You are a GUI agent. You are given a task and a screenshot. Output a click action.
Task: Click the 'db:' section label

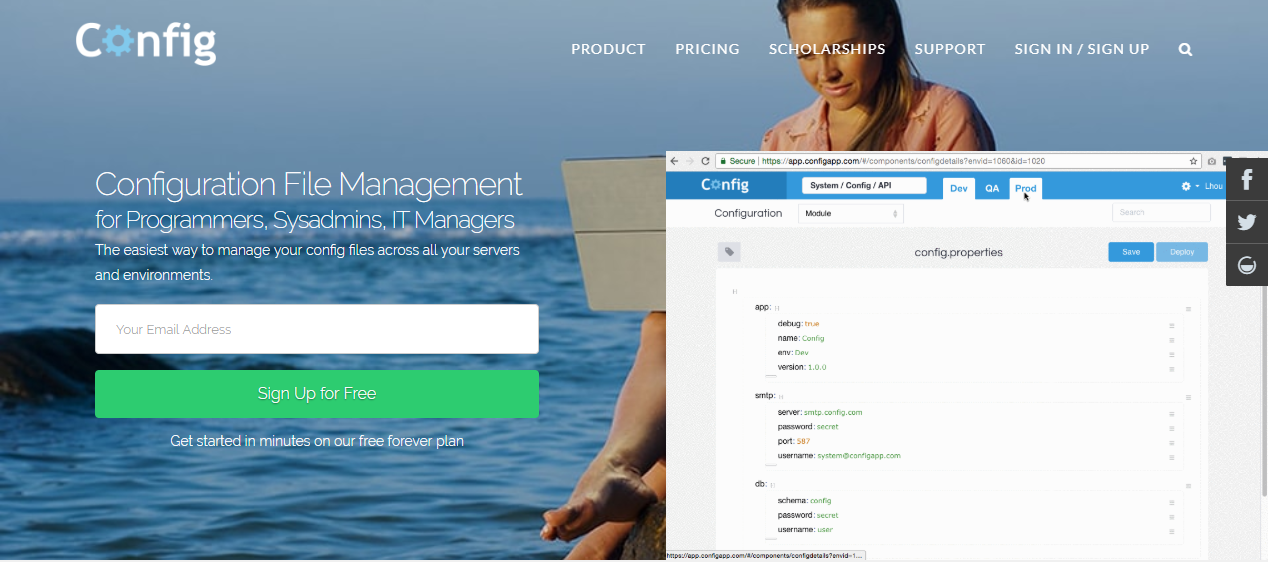(760, 484)
